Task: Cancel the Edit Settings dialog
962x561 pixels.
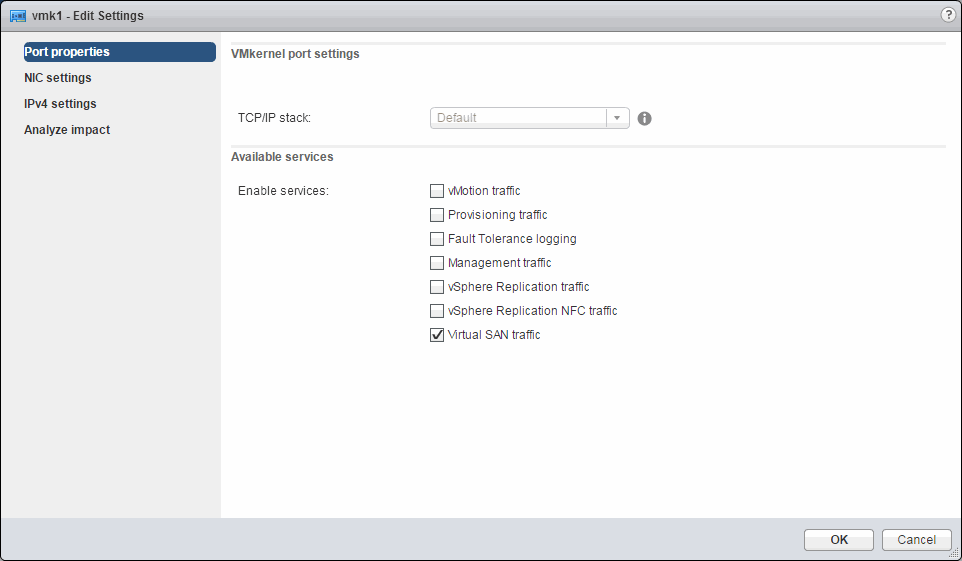Action: (x=916, y=540)
